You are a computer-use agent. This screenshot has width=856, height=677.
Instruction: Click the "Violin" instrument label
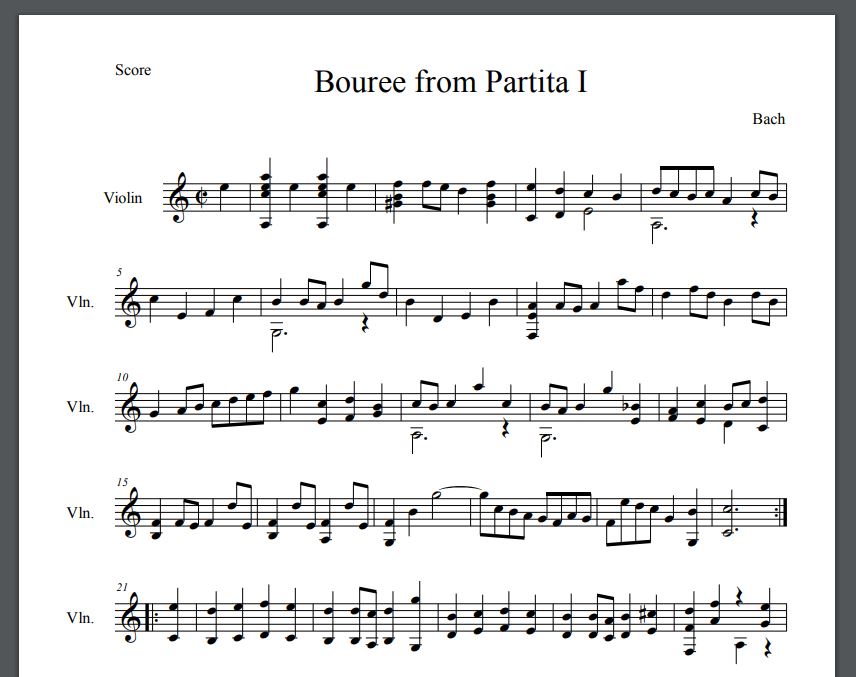click(123, 197)
